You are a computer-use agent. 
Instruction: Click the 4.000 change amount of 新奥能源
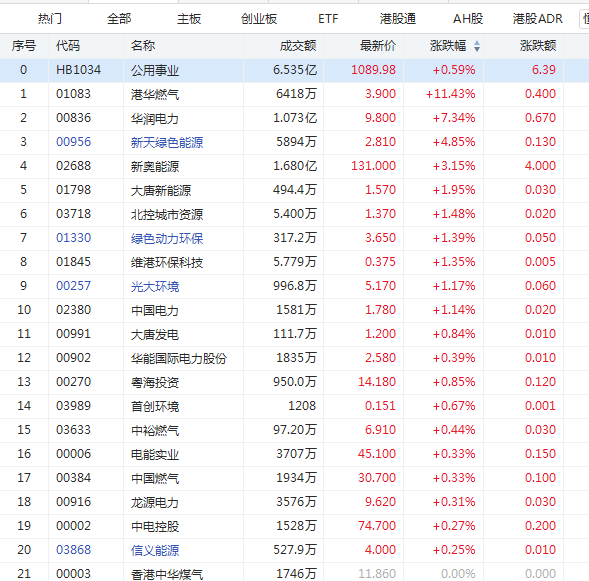coord(540,166)
